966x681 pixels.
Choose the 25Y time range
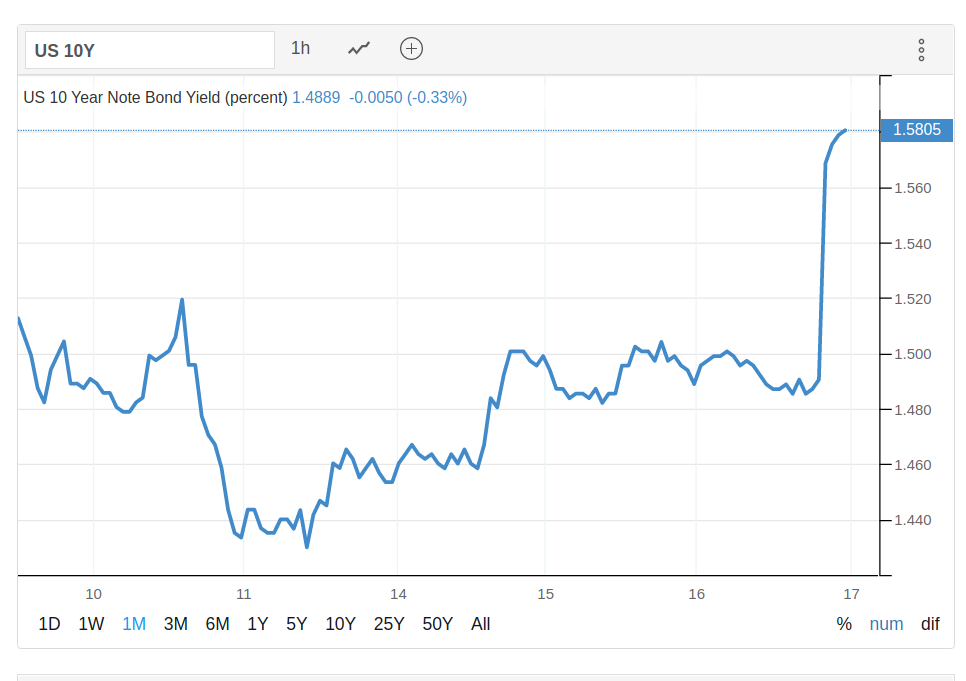[x=389, y=624]
